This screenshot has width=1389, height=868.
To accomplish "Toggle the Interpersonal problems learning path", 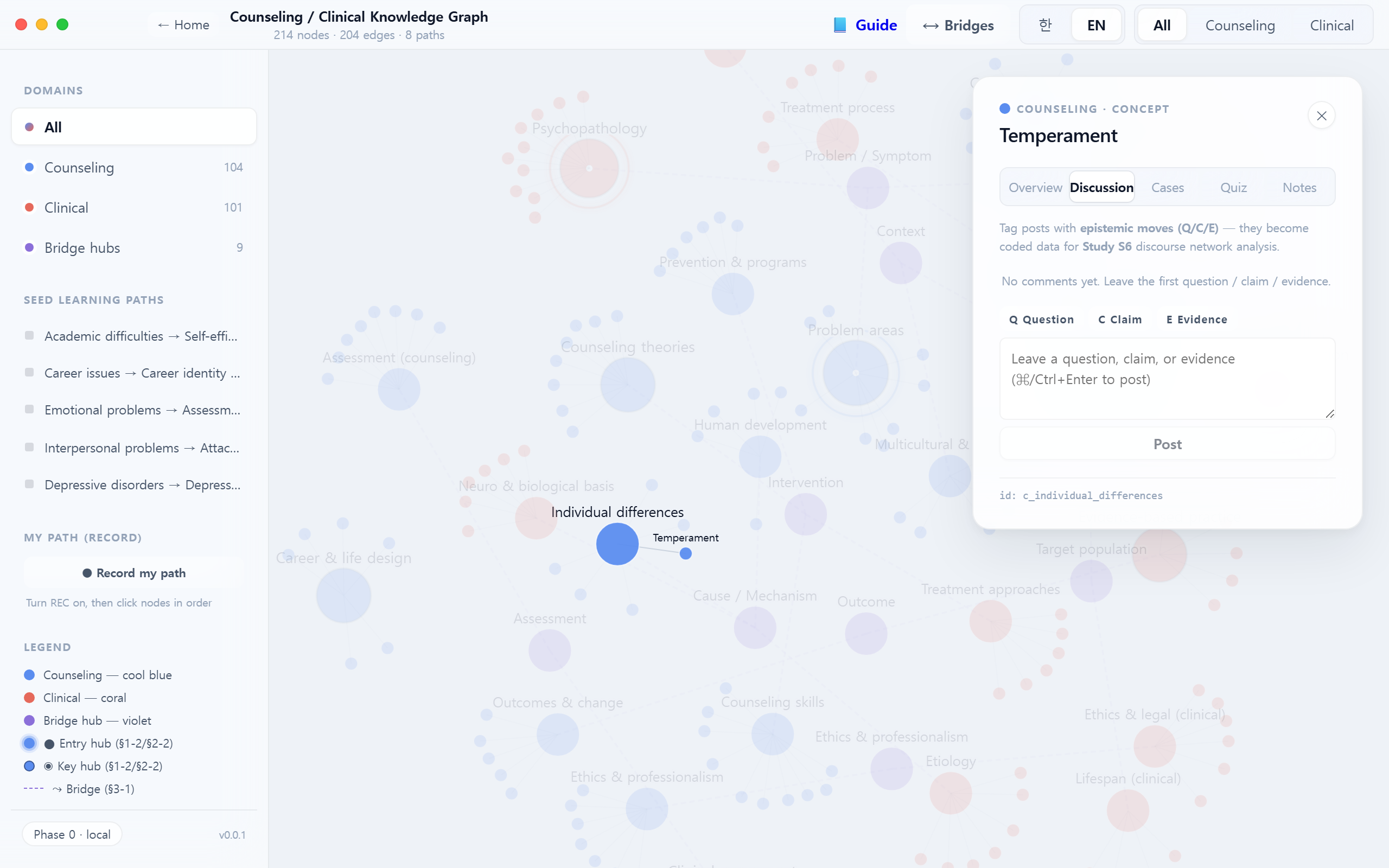I will tap(133, 448).
